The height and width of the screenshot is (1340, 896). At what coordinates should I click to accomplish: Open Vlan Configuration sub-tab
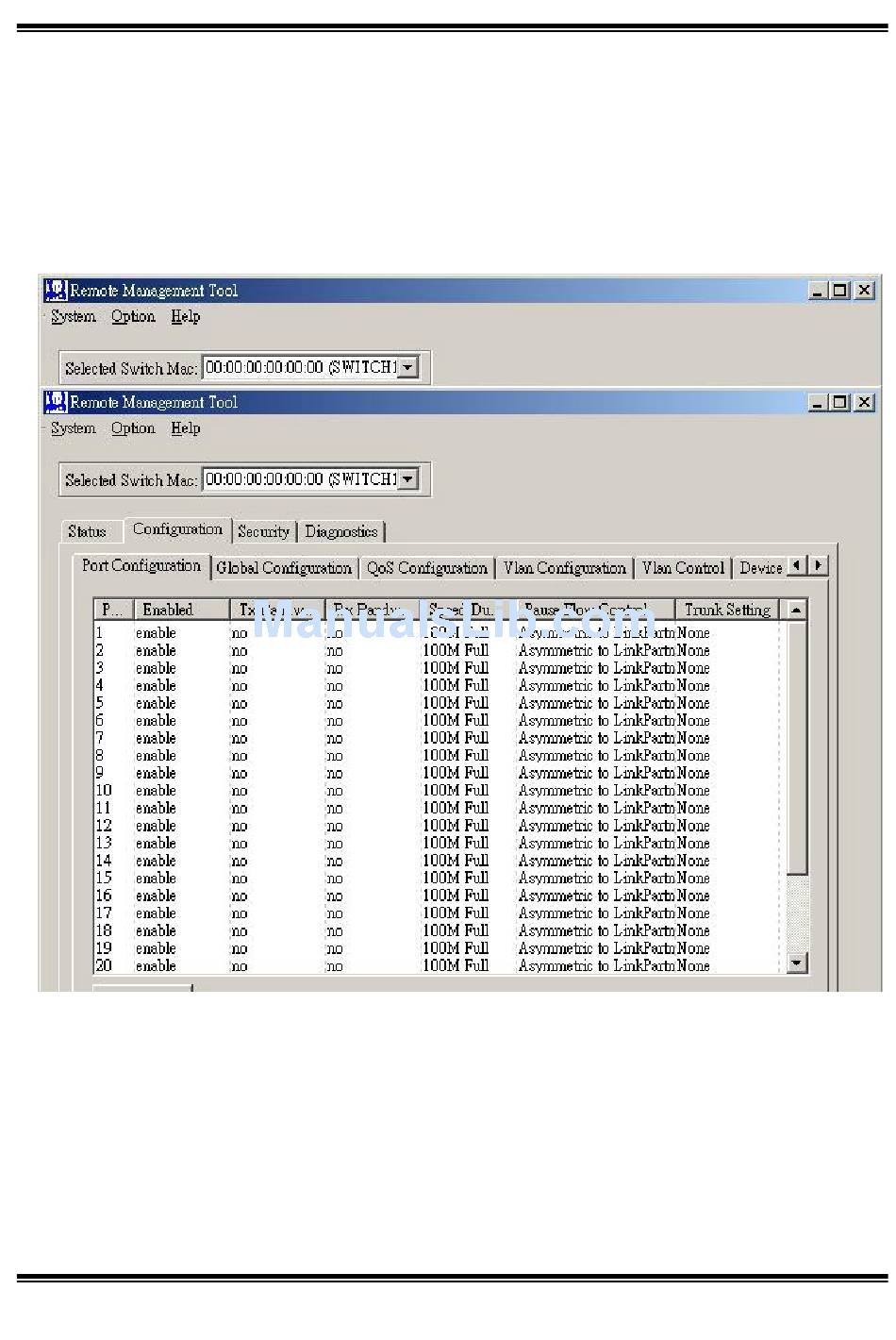click(564, 568)
